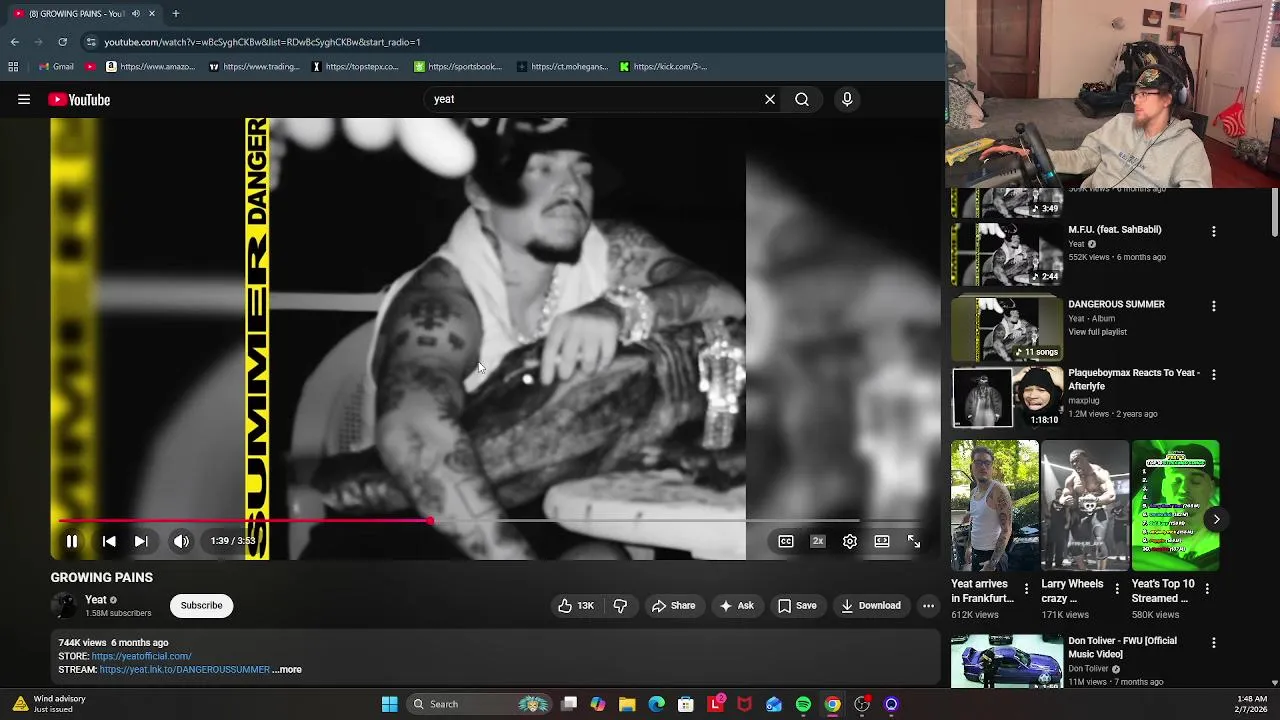
Task: Show next shorts with arrow button
Action: click(1216, 519)
